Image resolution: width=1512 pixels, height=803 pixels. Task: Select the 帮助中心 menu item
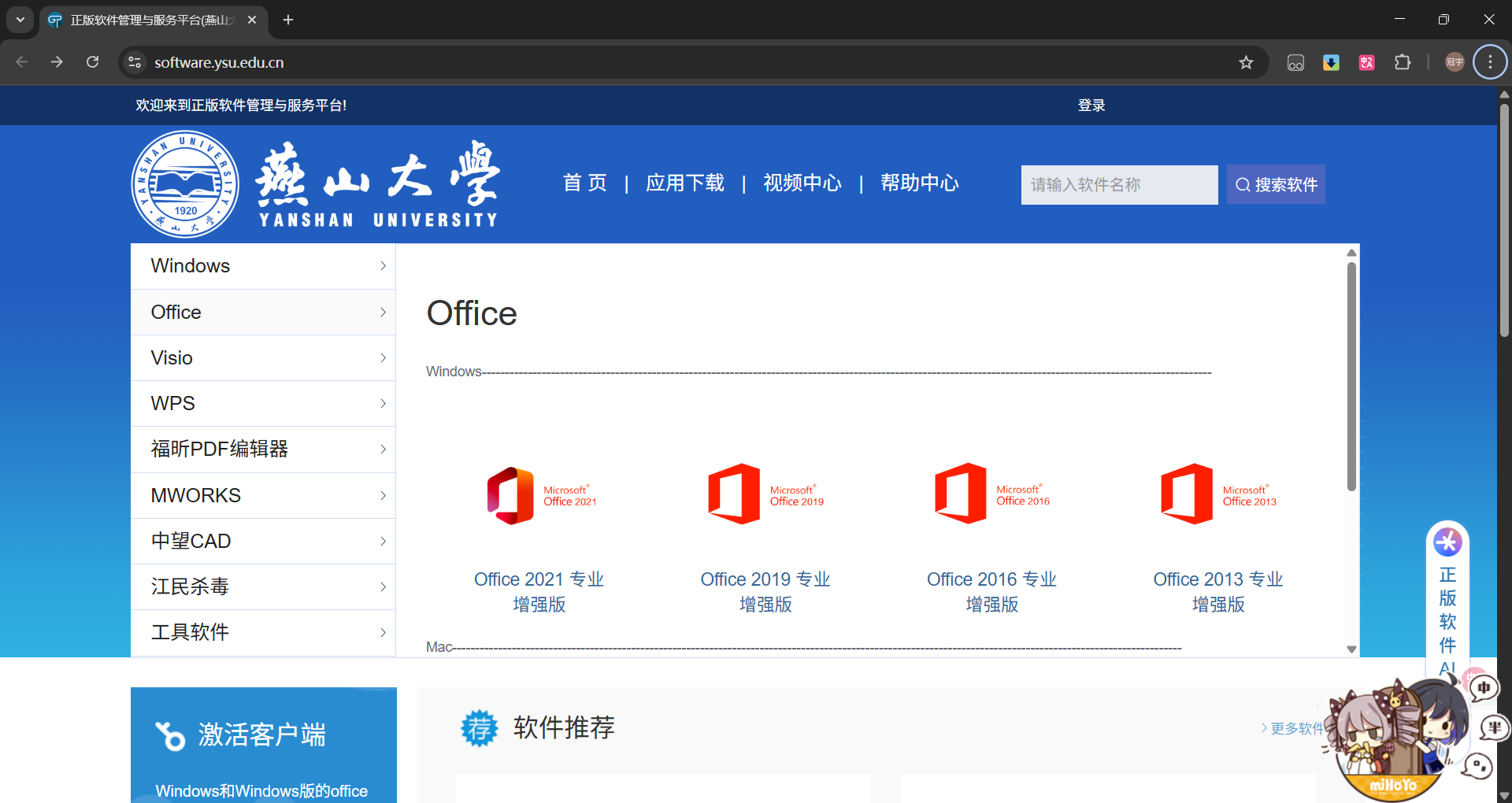919,183
